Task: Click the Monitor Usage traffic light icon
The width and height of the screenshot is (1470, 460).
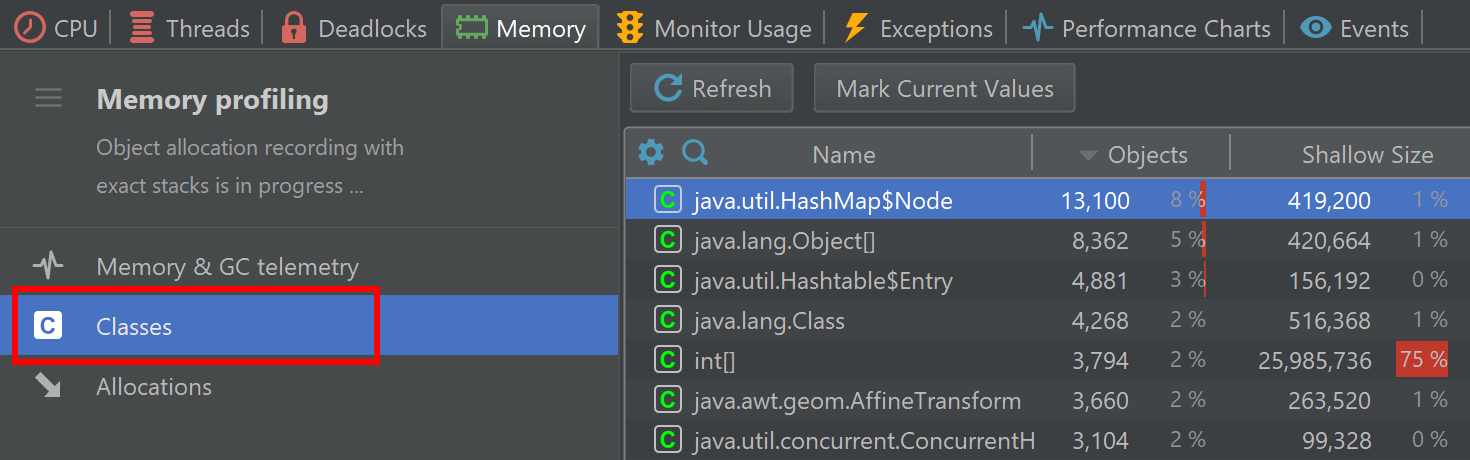Action: [629, 28]
